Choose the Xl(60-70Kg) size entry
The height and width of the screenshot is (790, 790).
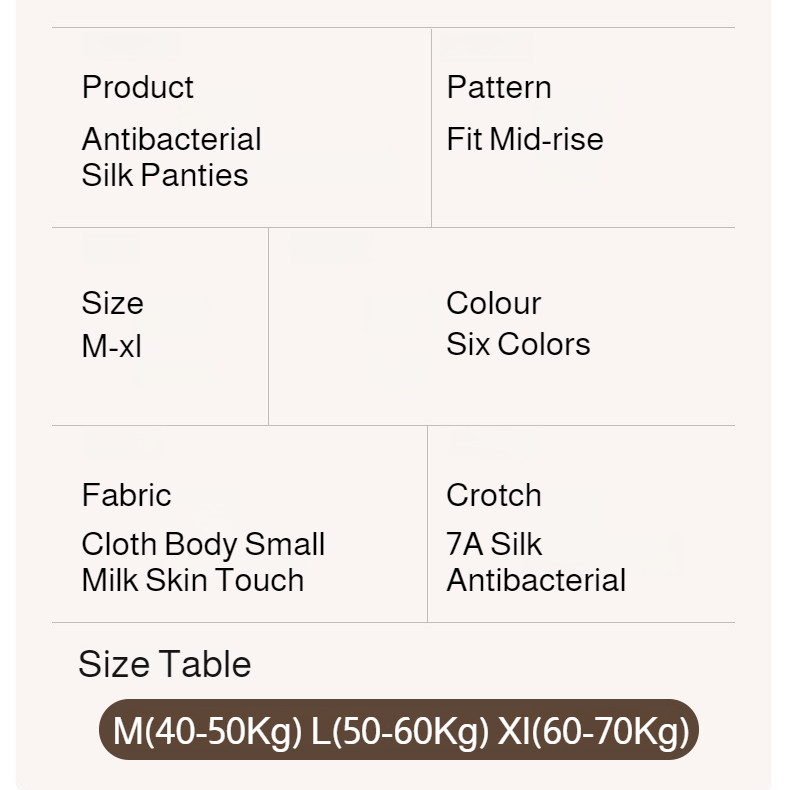click(594, 731)
